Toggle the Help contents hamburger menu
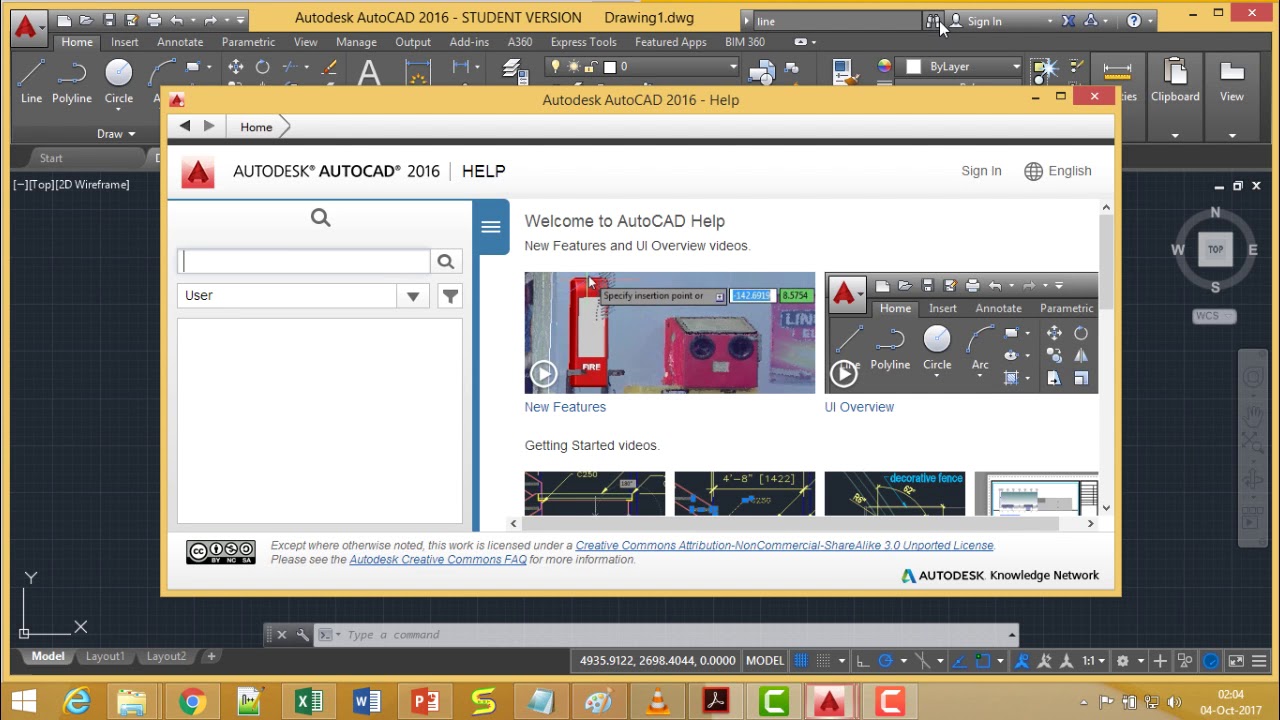1280x720 pixels. (491, 227)
